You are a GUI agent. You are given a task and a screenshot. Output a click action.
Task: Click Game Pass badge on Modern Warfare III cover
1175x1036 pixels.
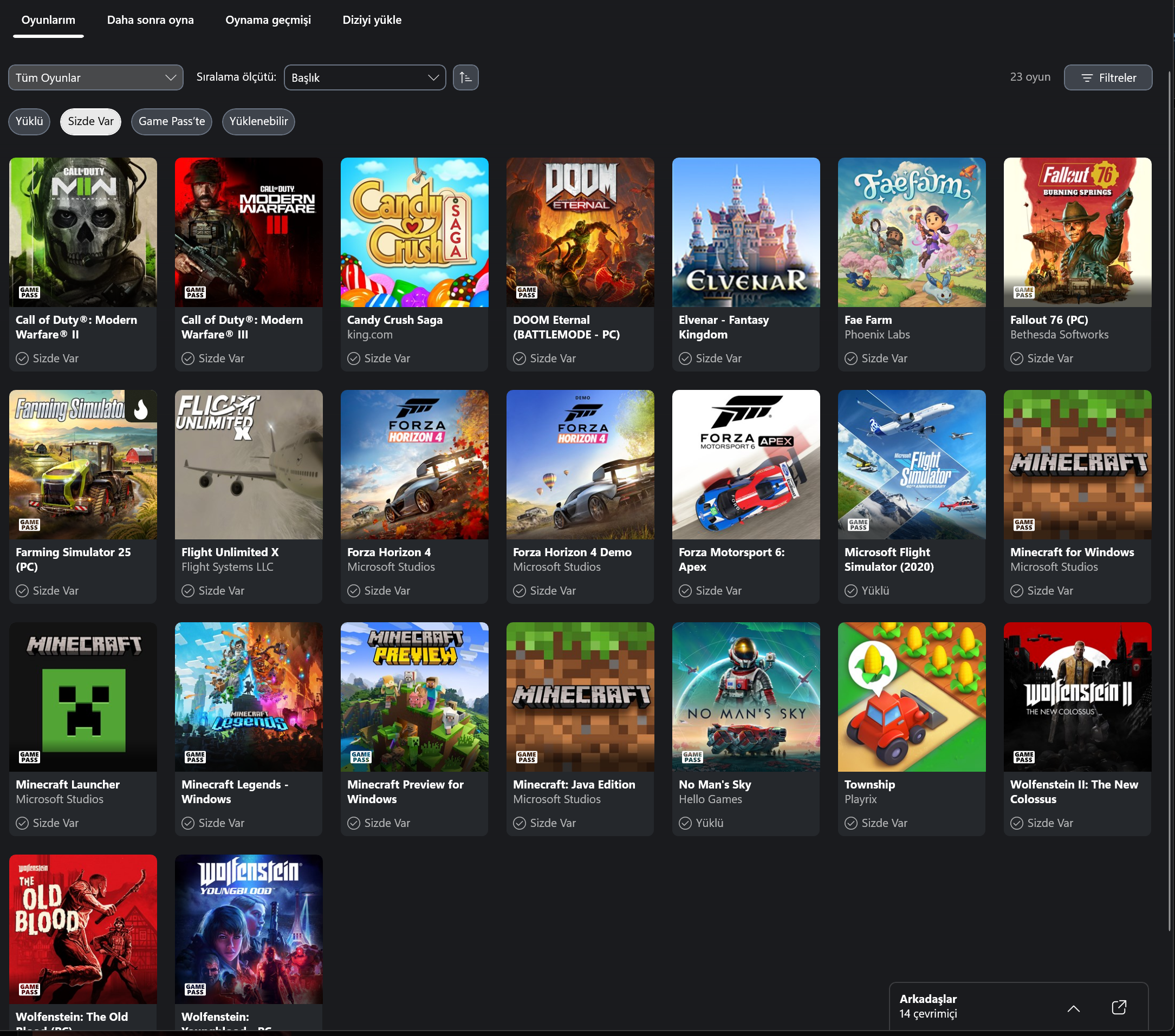click(195, 292)
